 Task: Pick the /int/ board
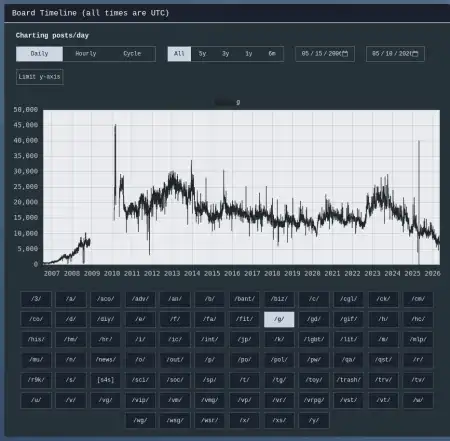click(210, 339)
